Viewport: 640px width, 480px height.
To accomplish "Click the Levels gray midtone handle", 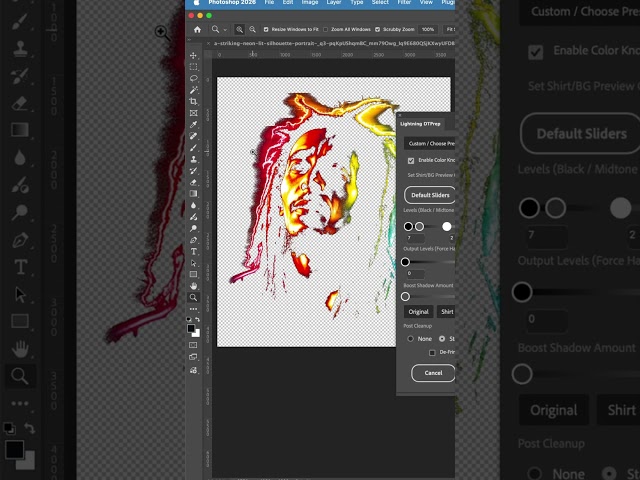I will [x=420, y=227].
